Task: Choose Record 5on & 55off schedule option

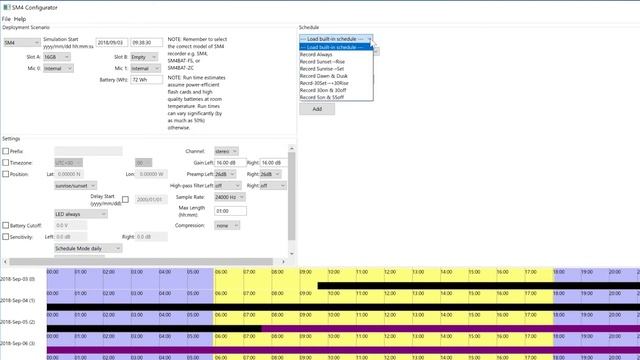Action: [336, 97]
